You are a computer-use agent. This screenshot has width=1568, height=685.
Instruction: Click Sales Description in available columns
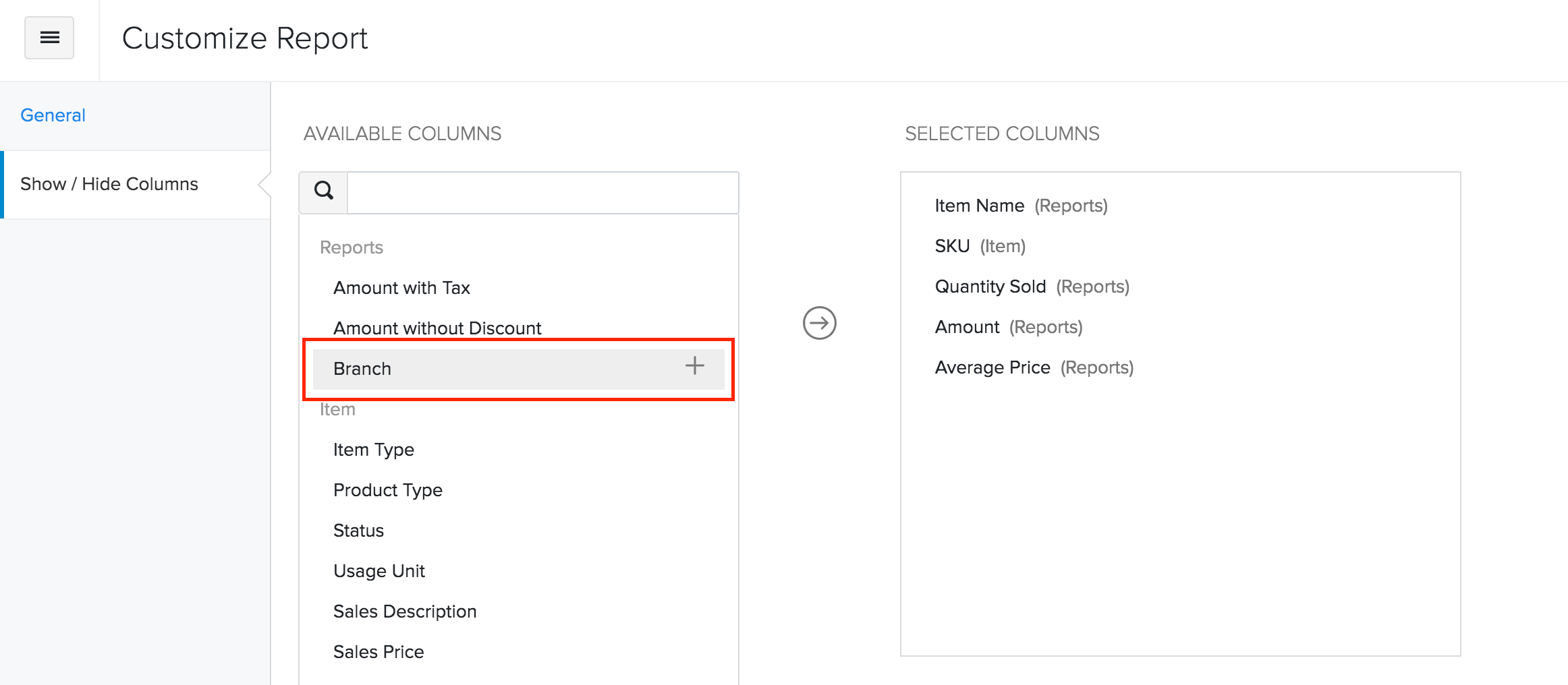(405, 612)
